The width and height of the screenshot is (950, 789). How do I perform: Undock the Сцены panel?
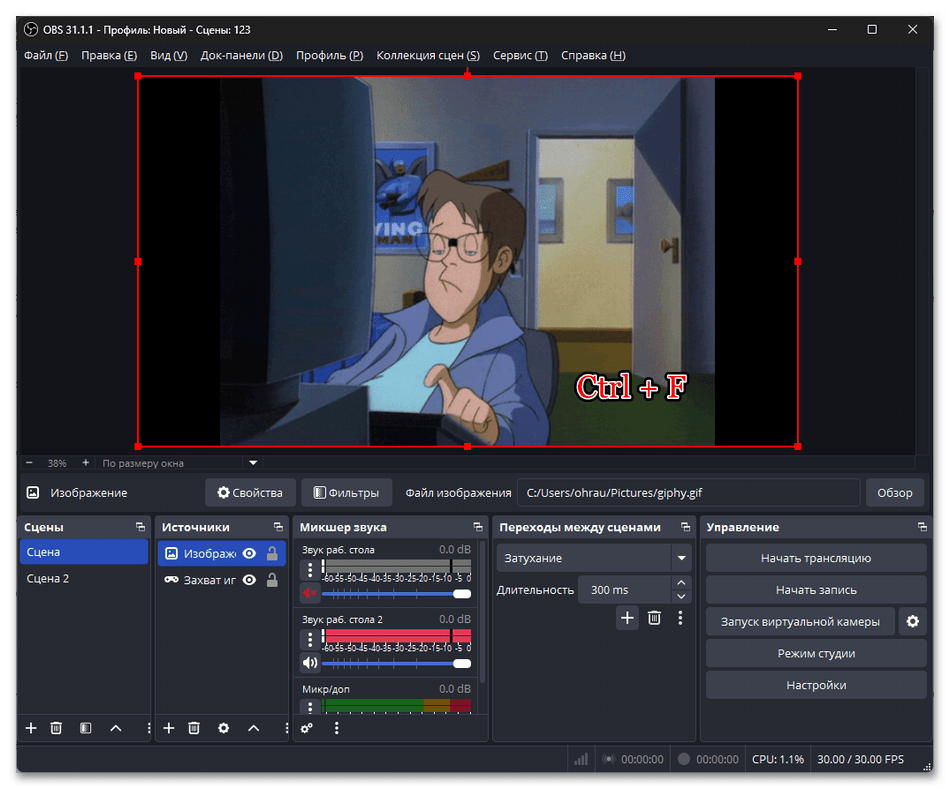141,527
